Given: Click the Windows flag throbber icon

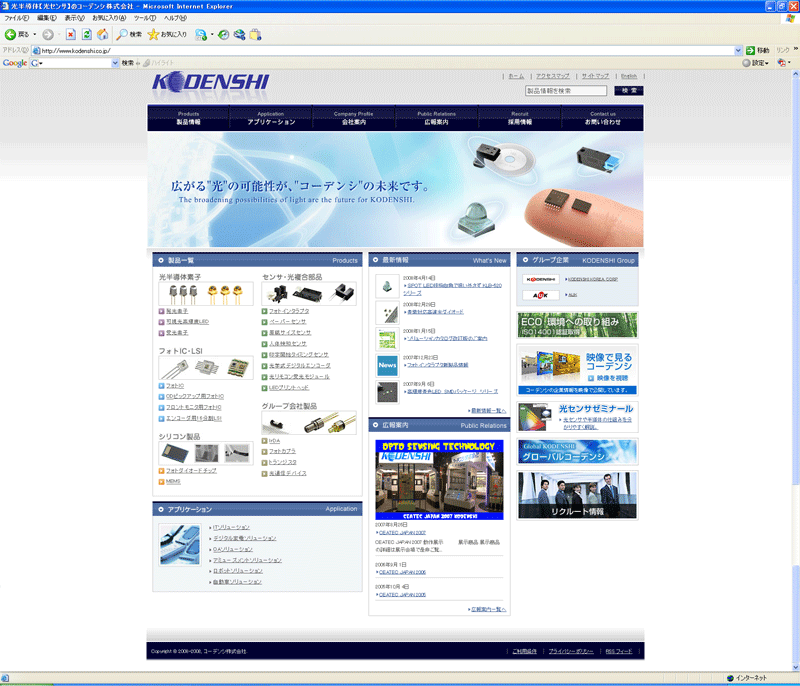Looking at the screenshot, I should [790, 18].
